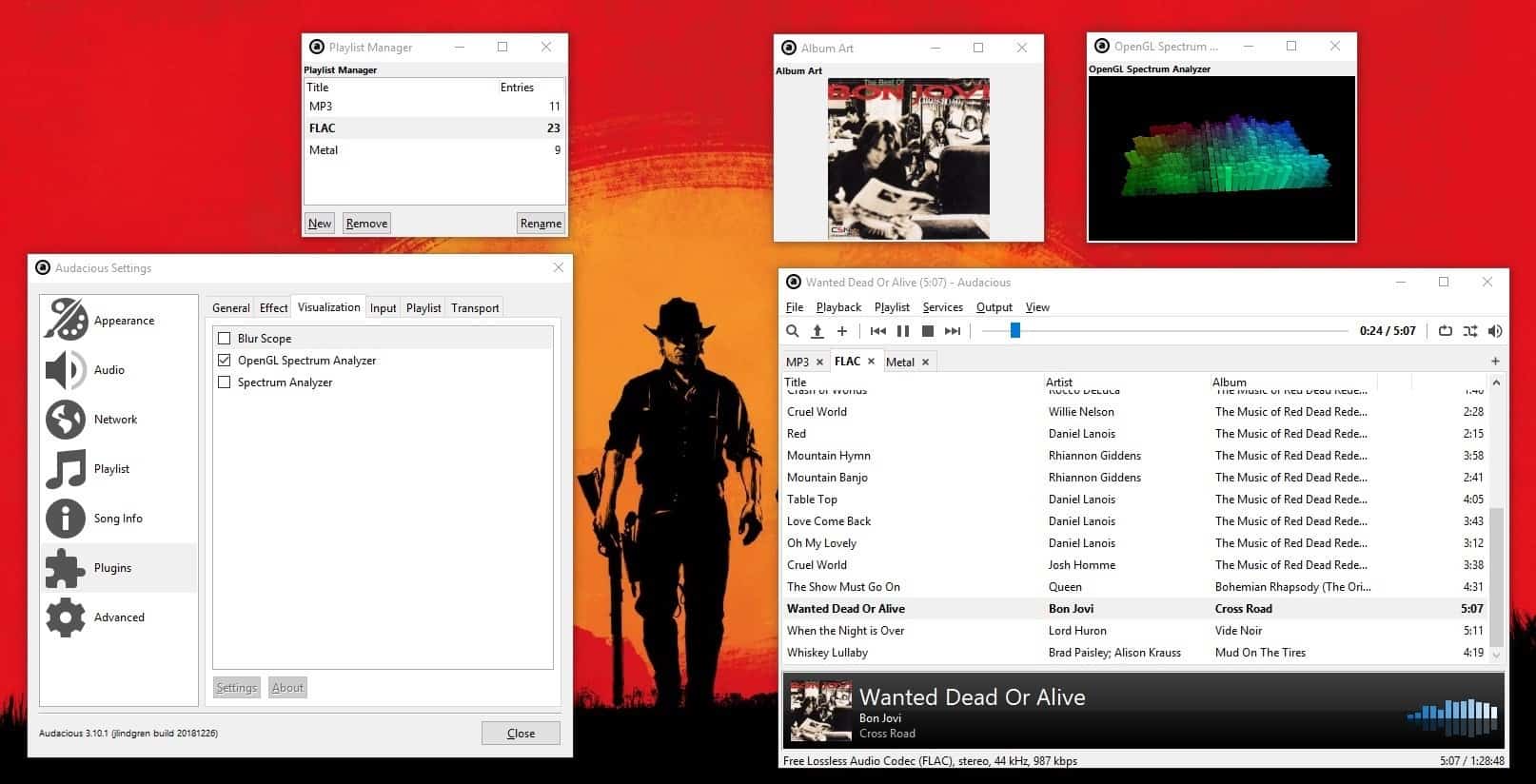Uncheck OpenGL Spectrum Analyzer plugin
Viewport: 1536px width, 784px height.
pyautogui.click(x=225, y=361)
